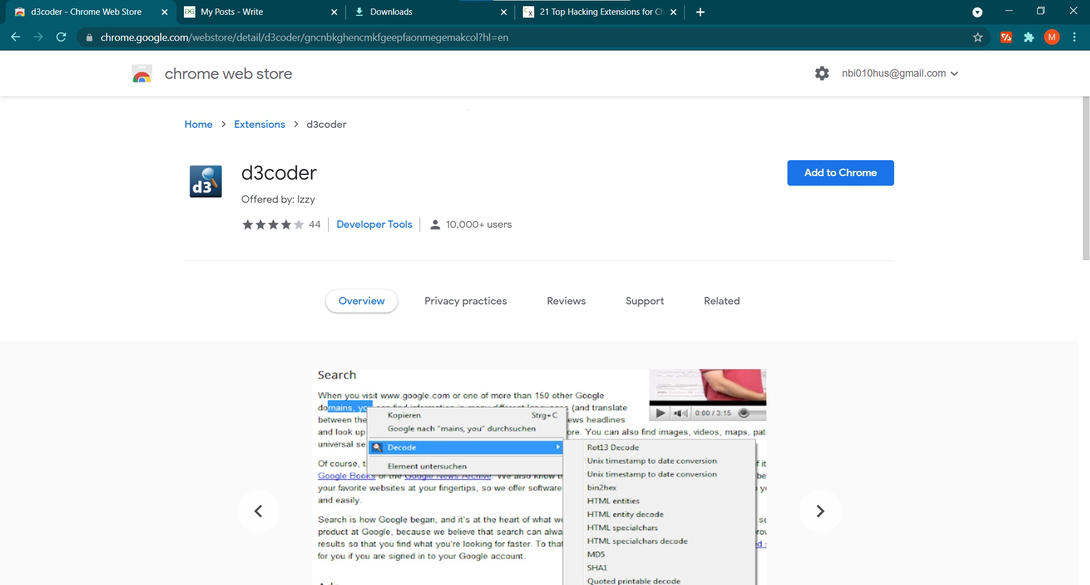Click the Decode entry in screenshot menu
The height and width of the screenshot is (585, 1090).
(466, 447)
